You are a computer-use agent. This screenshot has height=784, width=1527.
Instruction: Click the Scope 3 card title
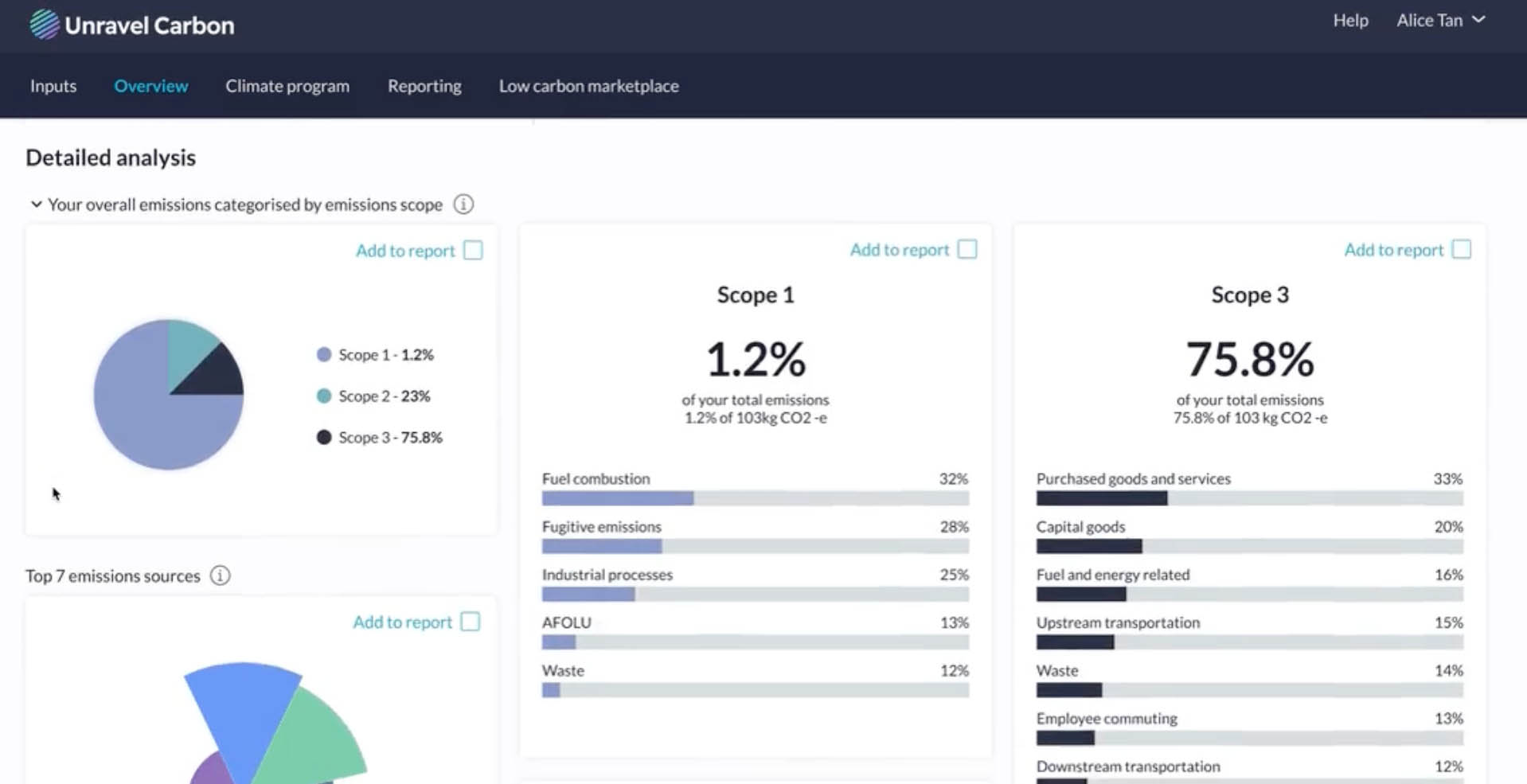point(1250,295)
